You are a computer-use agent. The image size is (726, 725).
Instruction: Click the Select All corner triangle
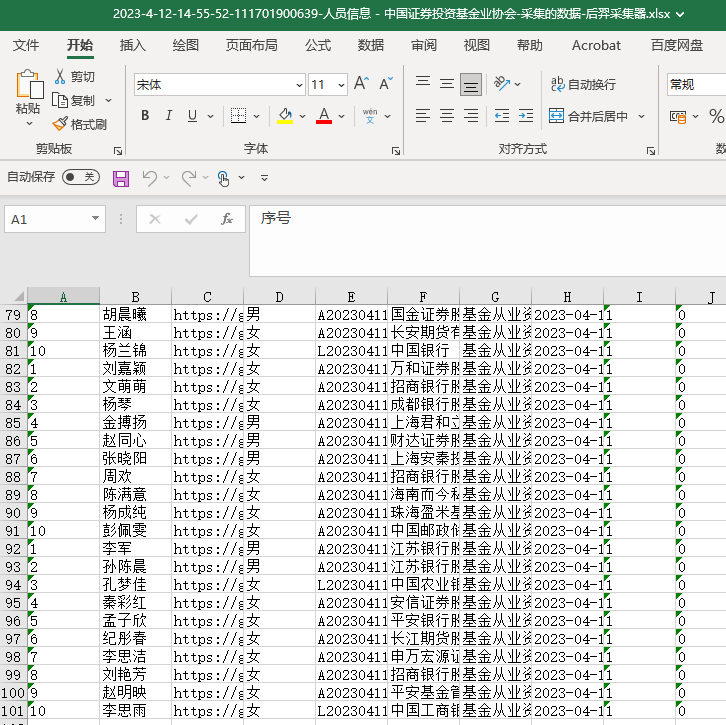19,296
